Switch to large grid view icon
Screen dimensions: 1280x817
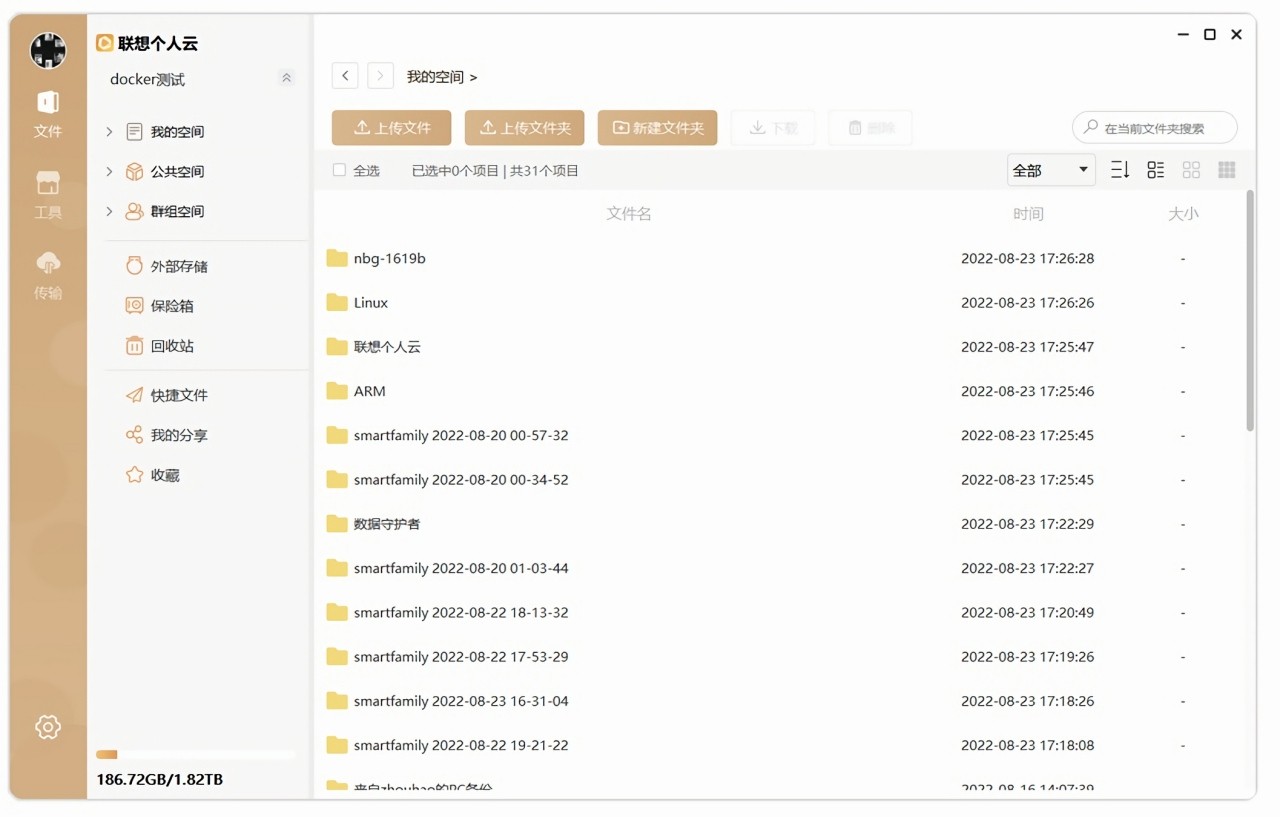[x=1191, y=170]
